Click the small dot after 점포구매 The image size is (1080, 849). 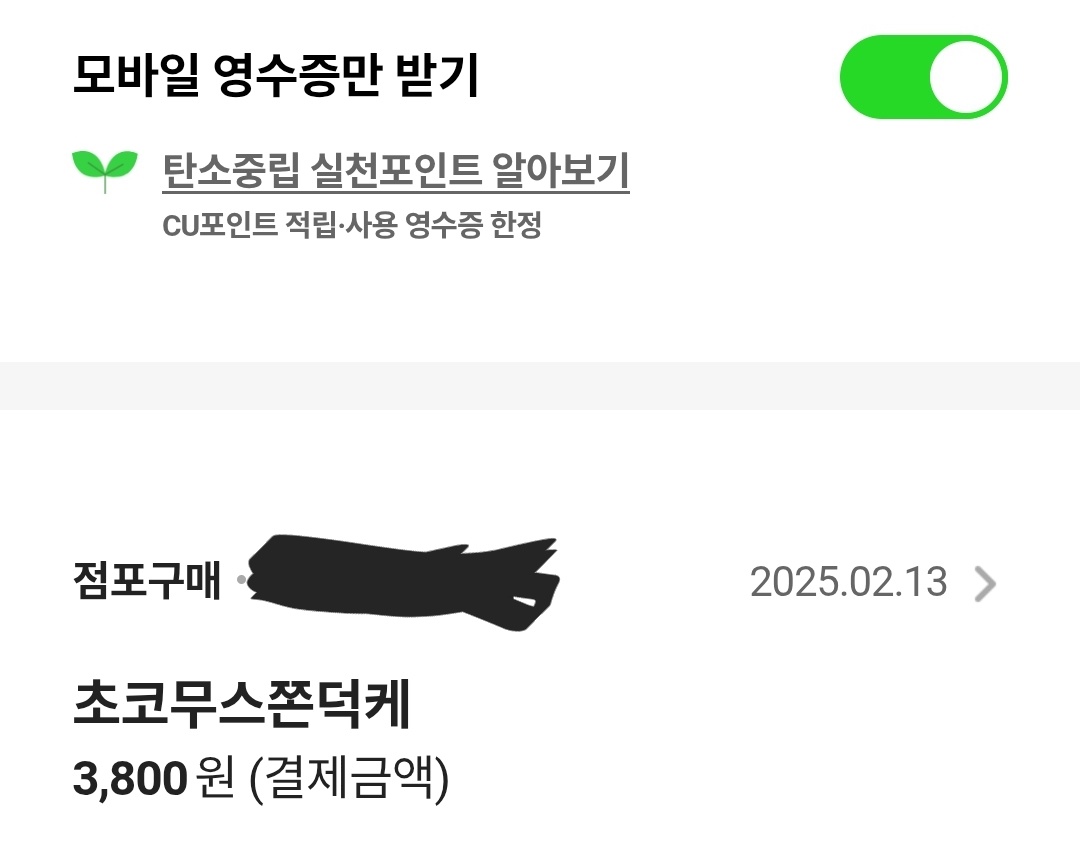240,581
